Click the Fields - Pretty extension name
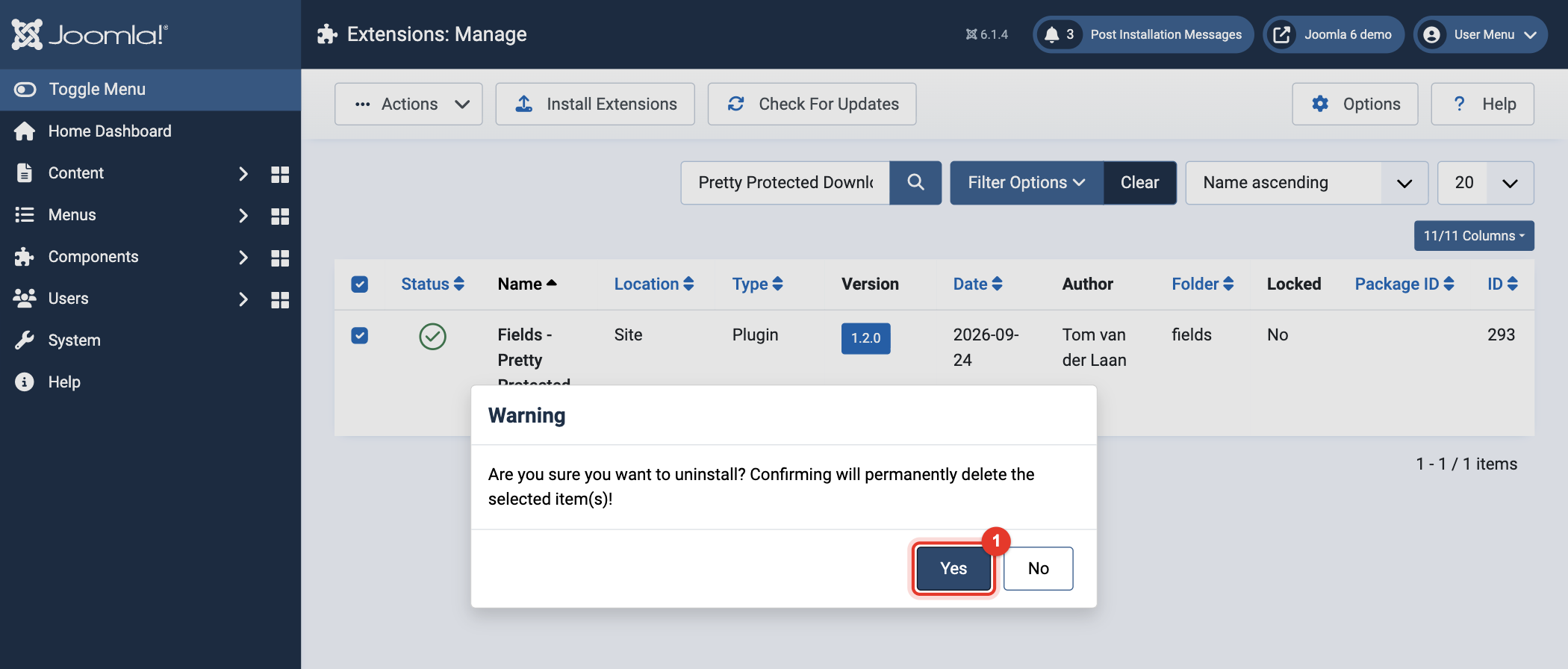Viewport: 1568px width, 669px height. click(x=534, y=355)
